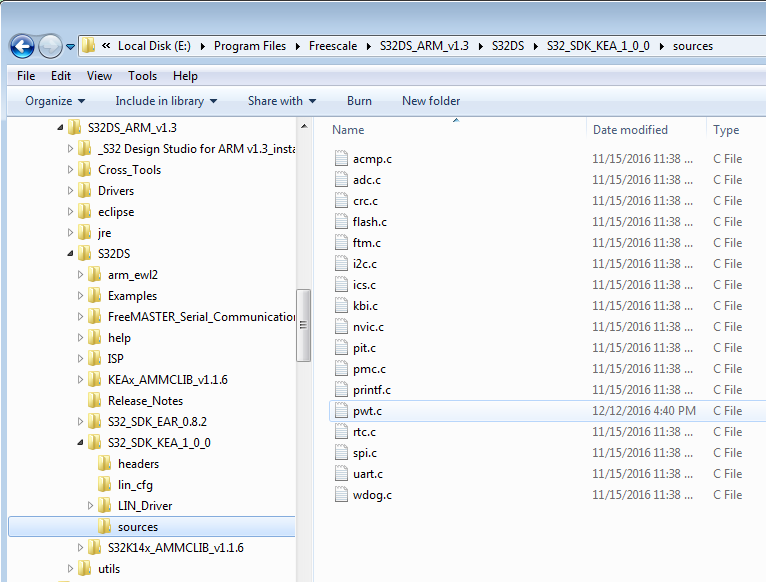Click kbi.c file icon
This screenshot has width=766, height=582.
click(341, 305)
